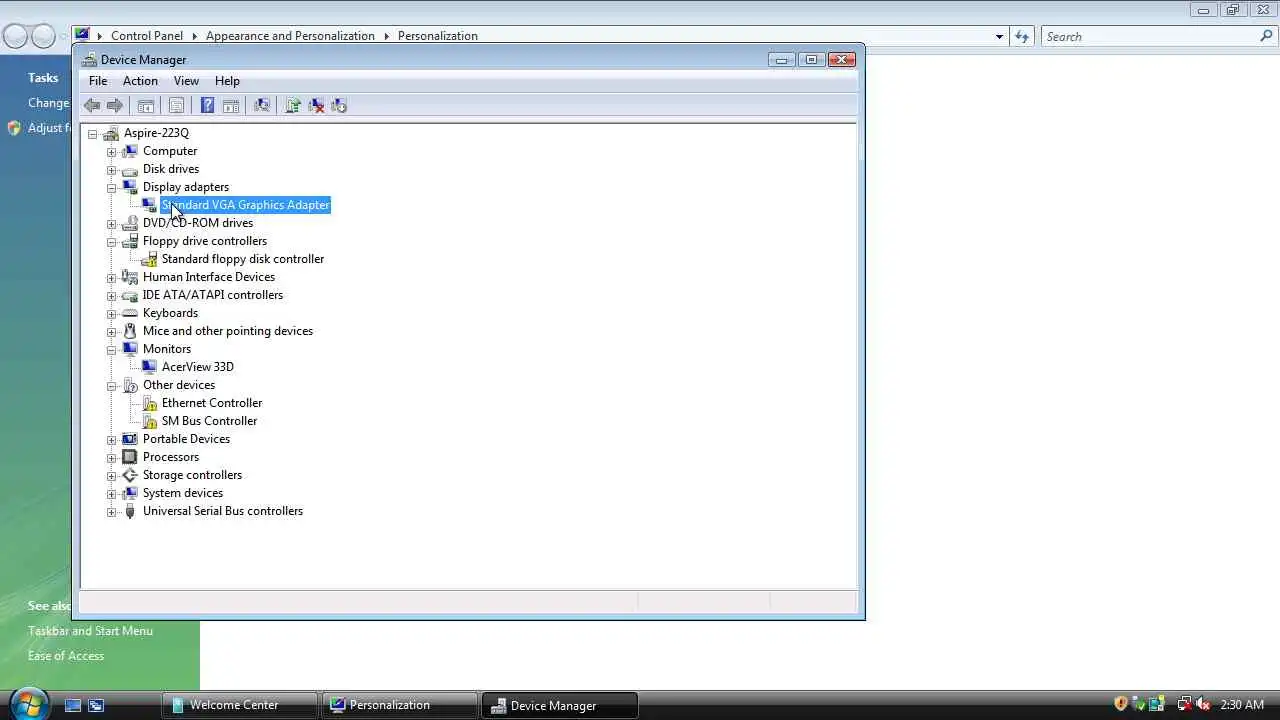Collapse the Monitors node
The image size is (1280, 720).
point(112,349)
